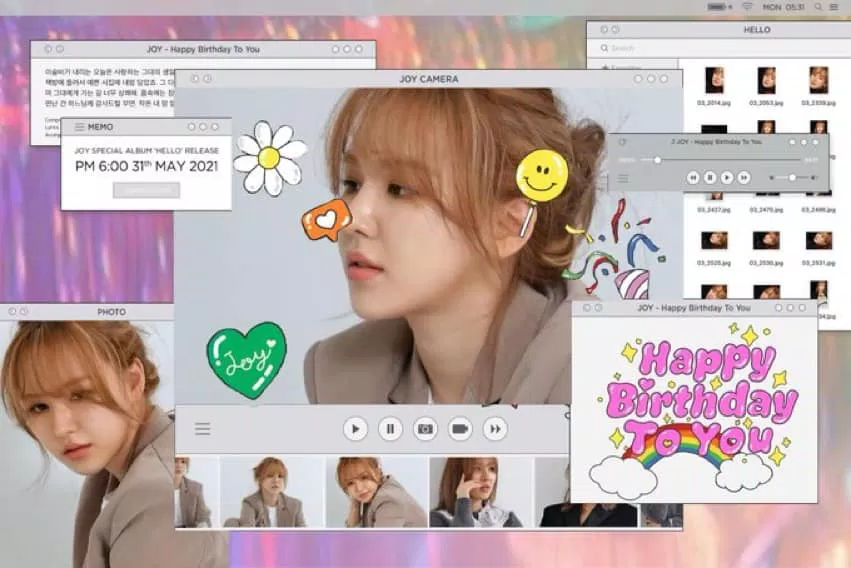This screenshot has width=851, height=568.
Task: Open the music player's playlist menu icon
Action: click(623, 178)
